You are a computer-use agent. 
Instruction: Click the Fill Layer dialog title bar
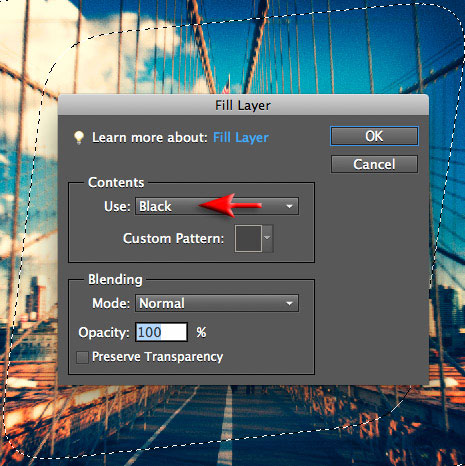[x=243, y=105]
